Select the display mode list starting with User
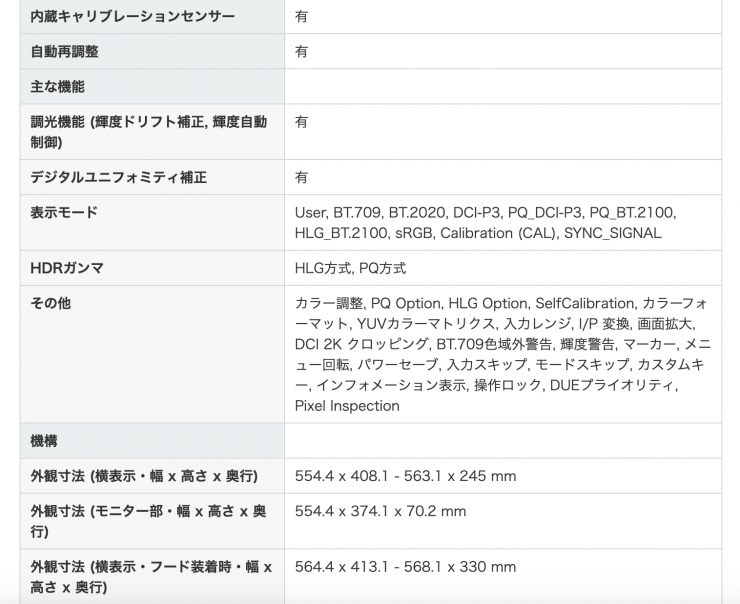 [x=485, y=223]
